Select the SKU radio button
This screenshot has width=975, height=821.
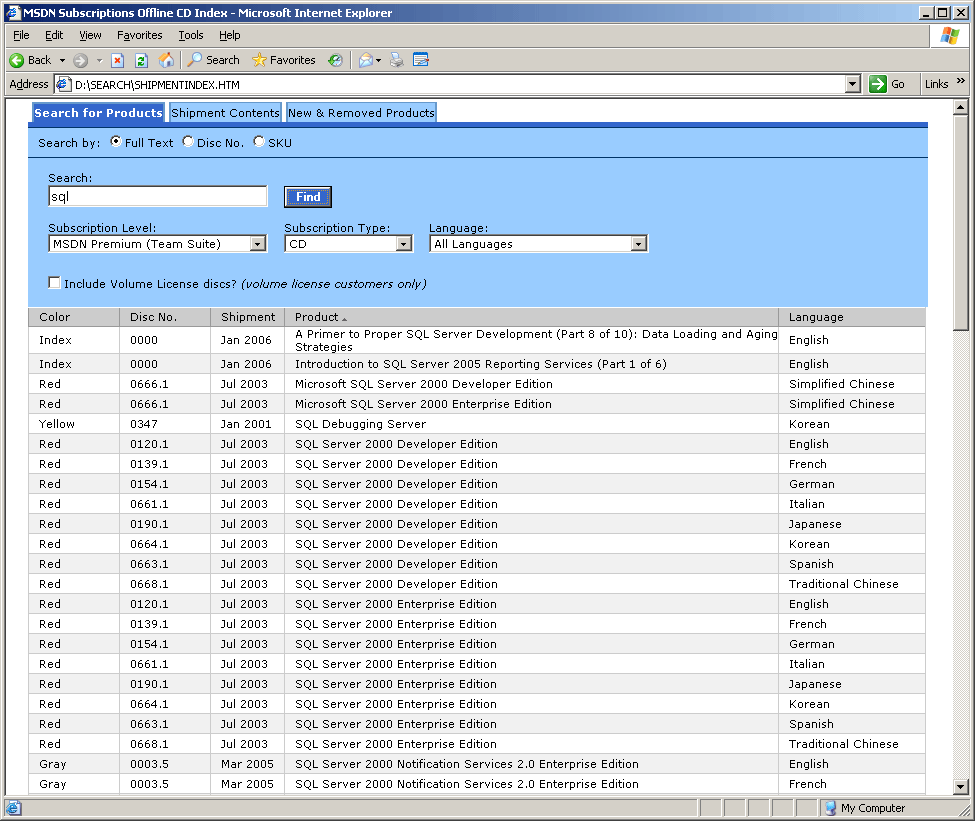point(259,142)
